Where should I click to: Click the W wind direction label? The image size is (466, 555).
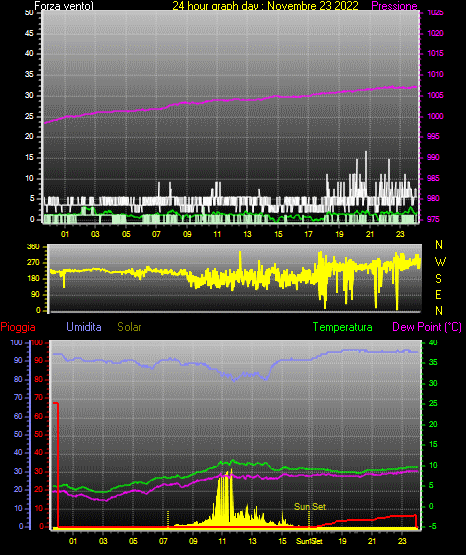440,262
